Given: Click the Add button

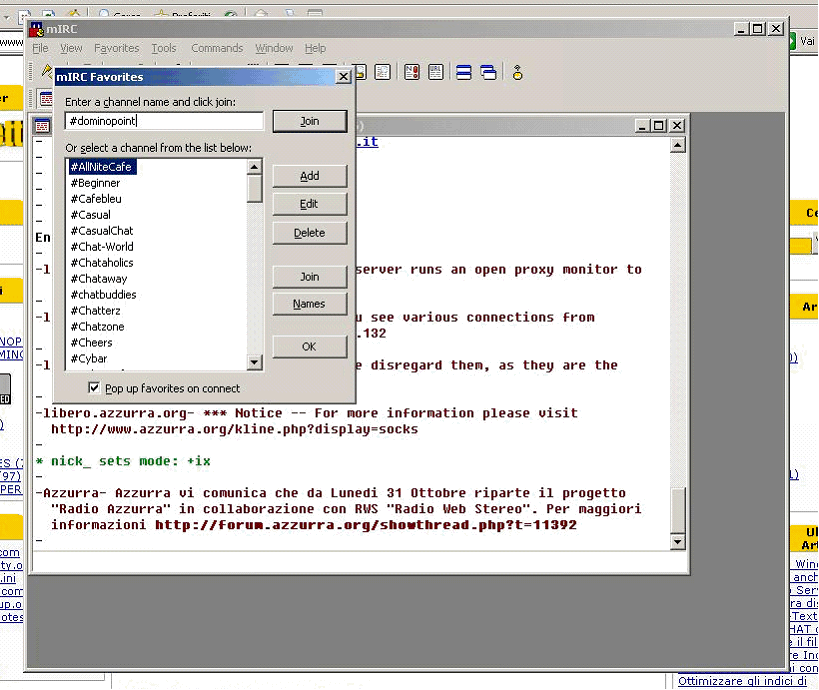Looking at the screenshot, I should [310, 176].
